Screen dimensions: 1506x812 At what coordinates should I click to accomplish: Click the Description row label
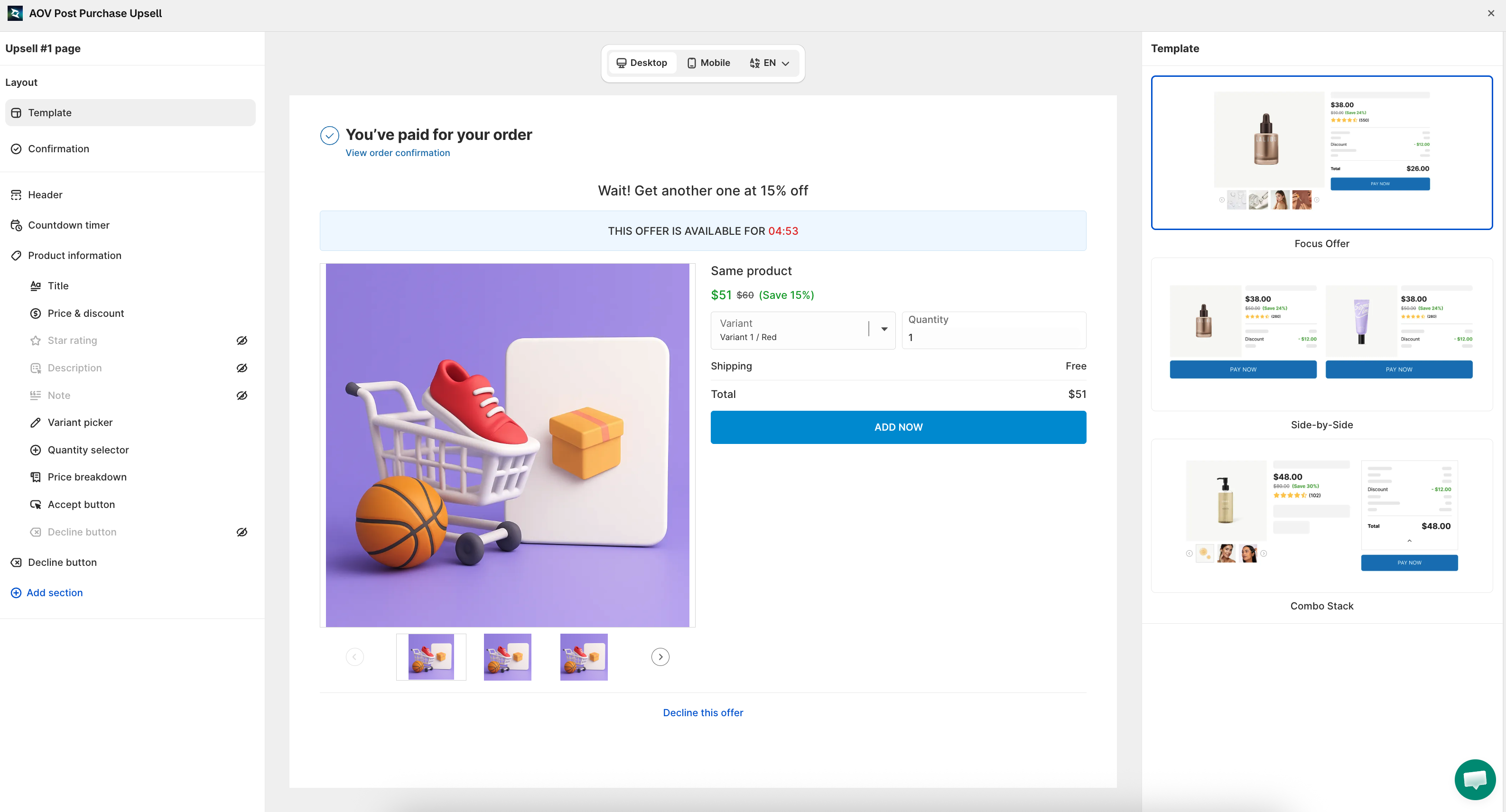click(x=75, y=368)
